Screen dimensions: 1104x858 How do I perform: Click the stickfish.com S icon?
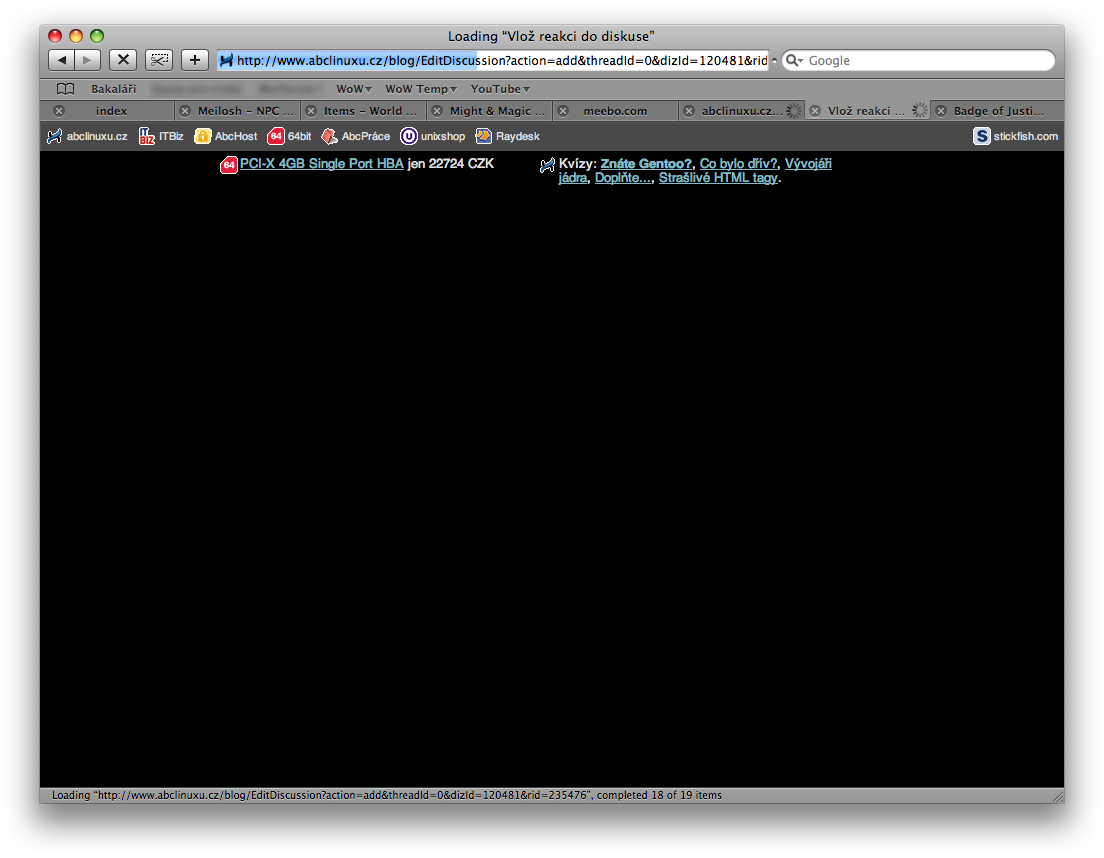[981, 136]
